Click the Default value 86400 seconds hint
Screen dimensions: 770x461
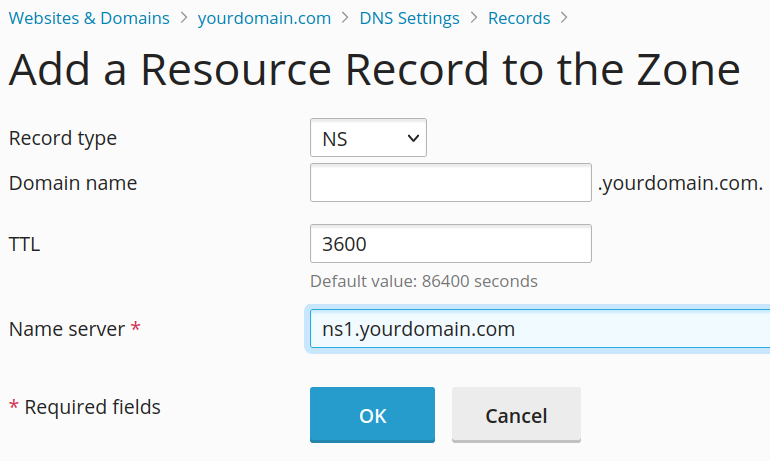pyautogui.click(x=424, y=281)
